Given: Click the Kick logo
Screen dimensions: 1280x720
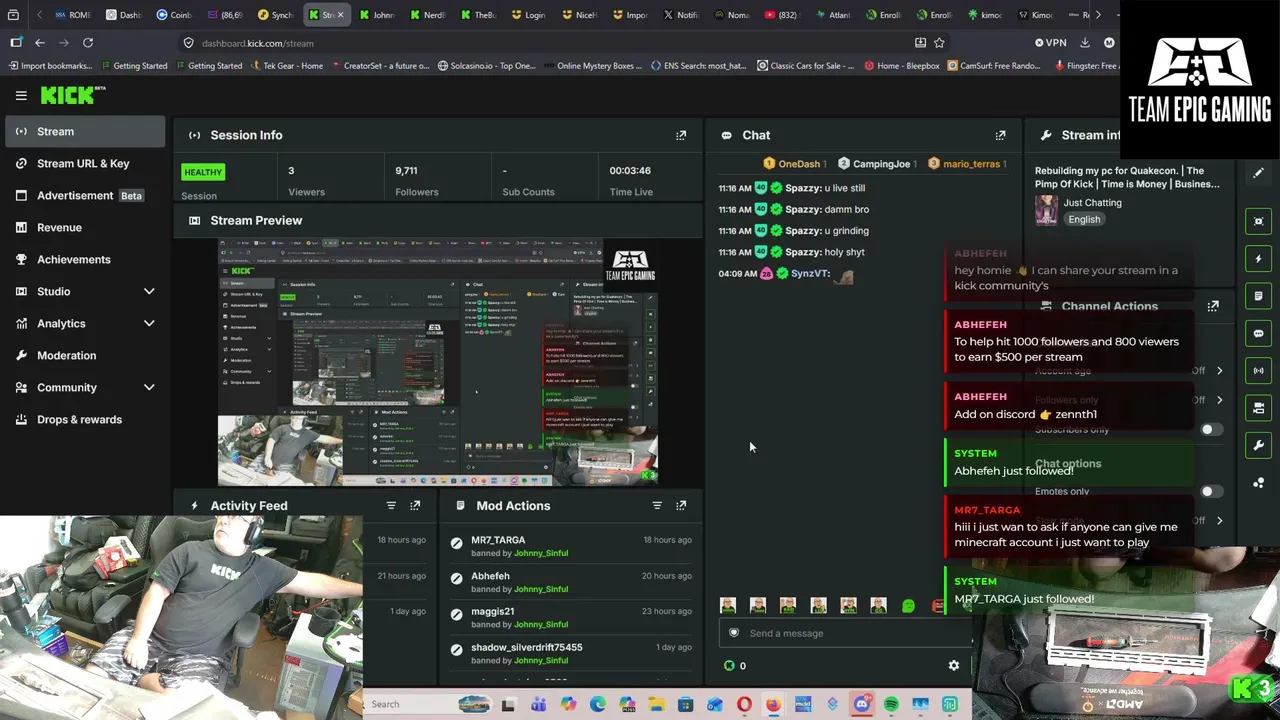Looking at the screenshot, I should pyautogui.click(x=72, y=95).
